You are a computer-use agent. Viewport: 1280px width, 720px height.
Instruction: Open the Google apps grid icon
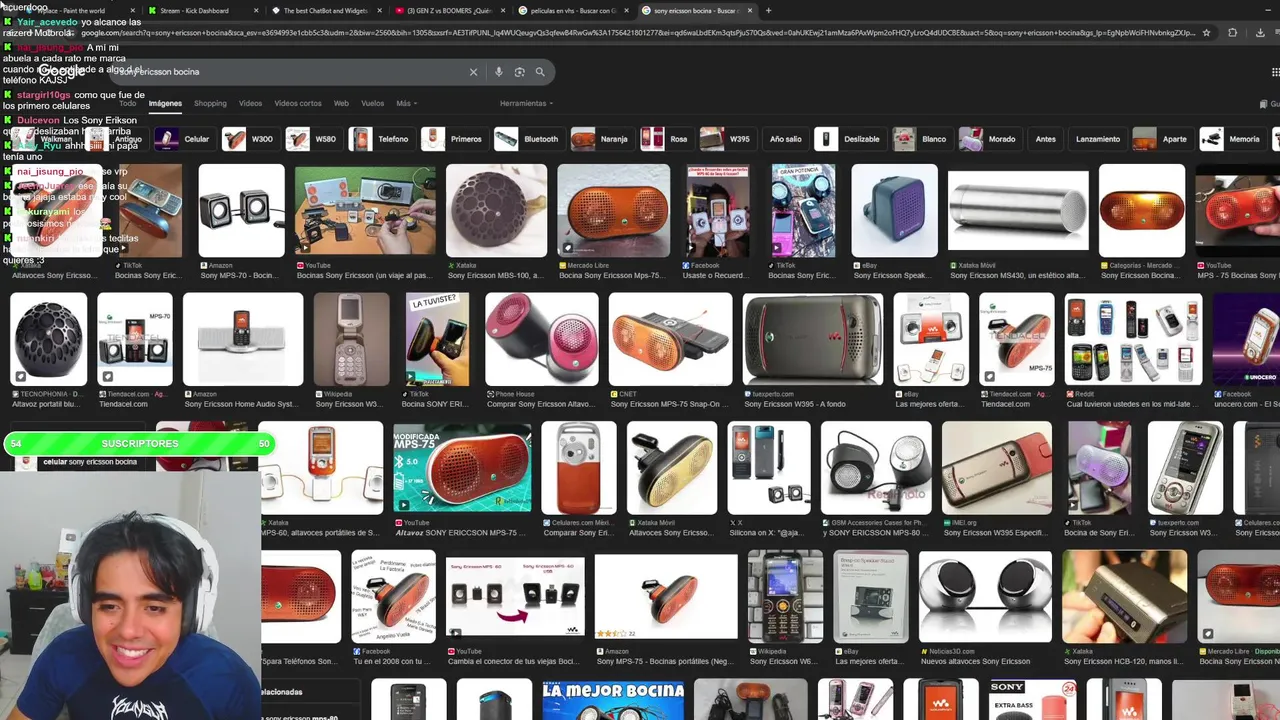point(1275,72)
